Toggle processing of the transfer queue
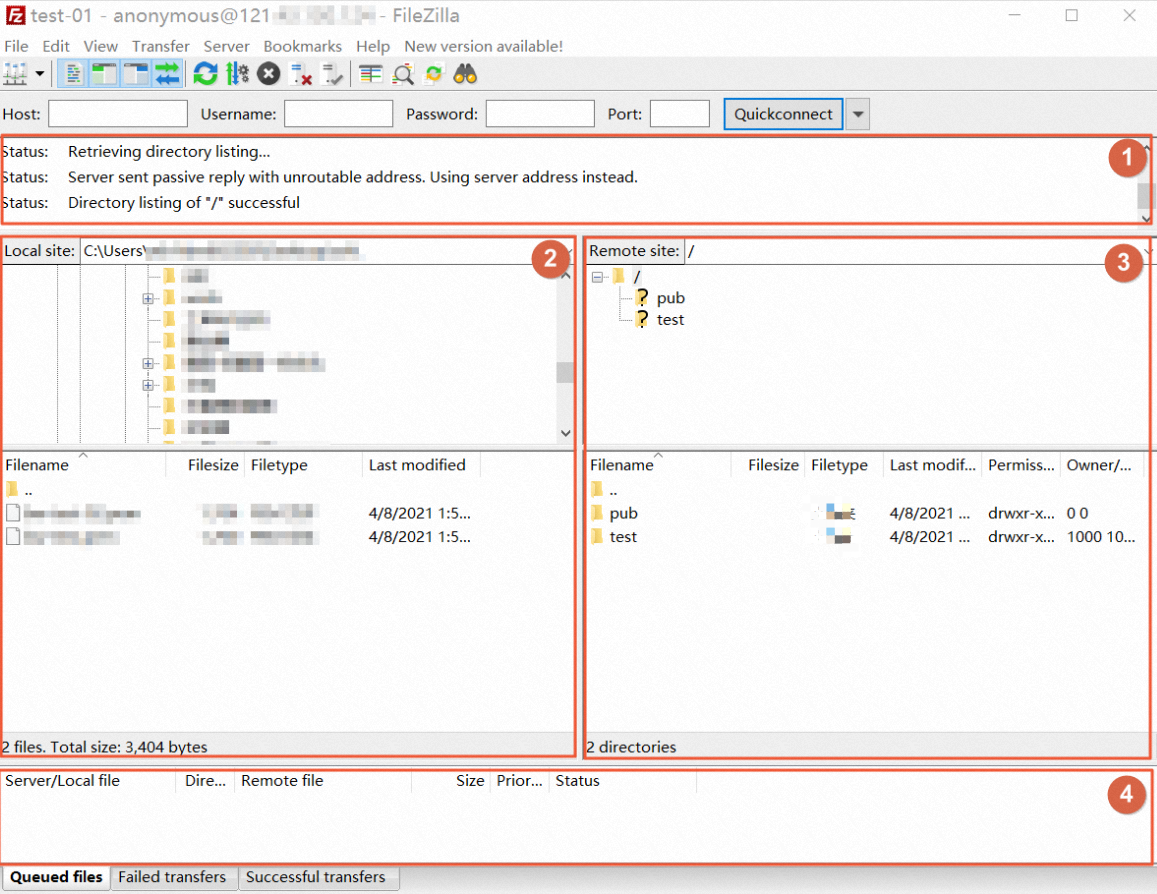 237,73
